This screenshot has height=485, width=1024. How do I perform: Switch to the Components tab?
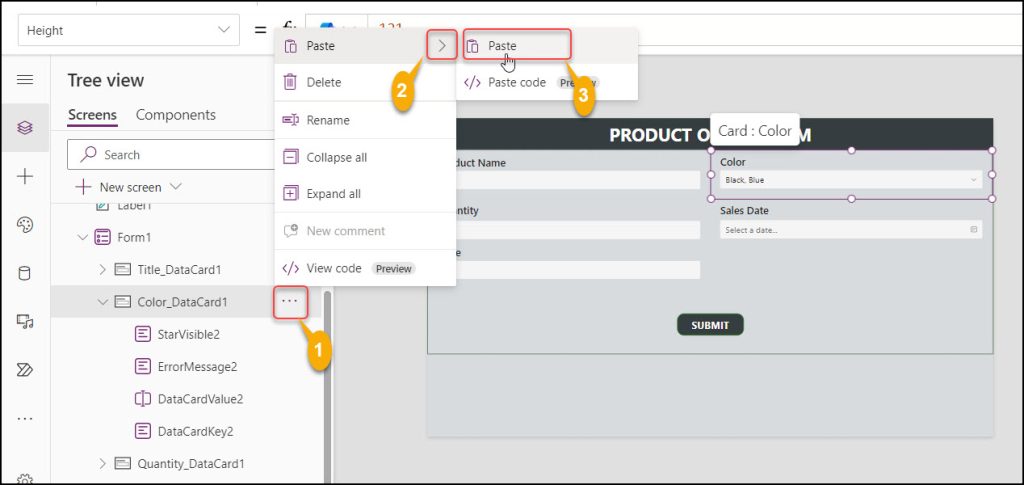click(x=176, y=115)
